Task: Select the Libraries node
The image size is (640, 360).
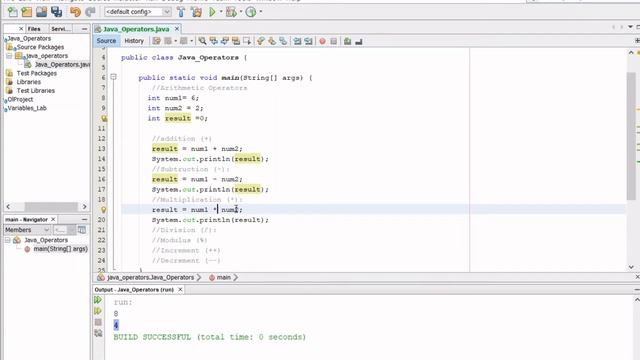Action: tap(29, 82)
